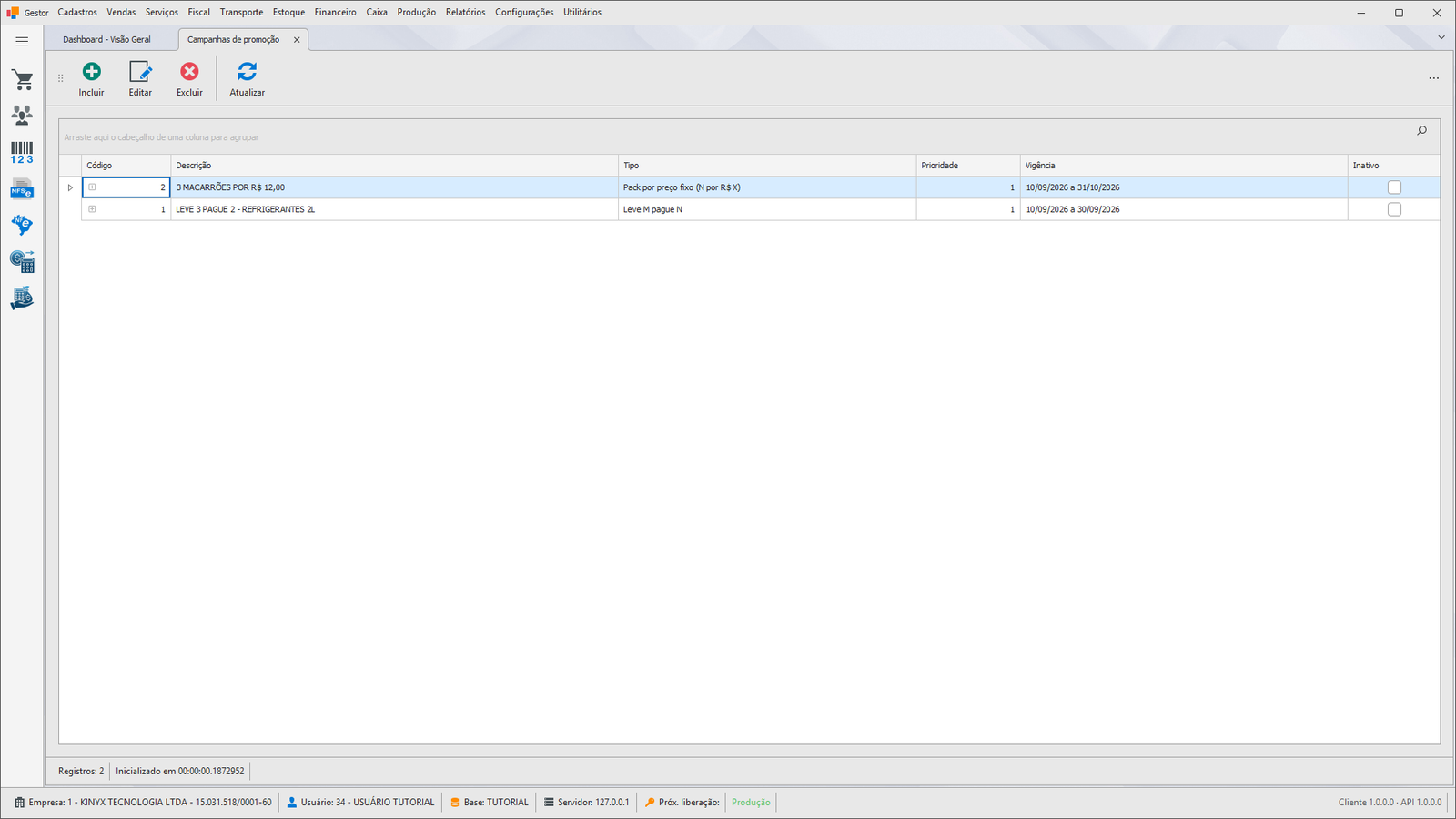The image size is (1456, 819).
Task: Click the Editar toolbar button
Action: click(140, 79)
